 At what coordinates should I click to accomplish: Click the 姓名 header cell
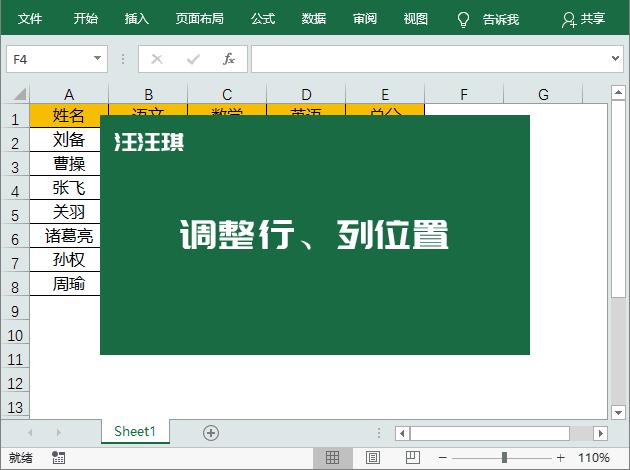(69, 116)
